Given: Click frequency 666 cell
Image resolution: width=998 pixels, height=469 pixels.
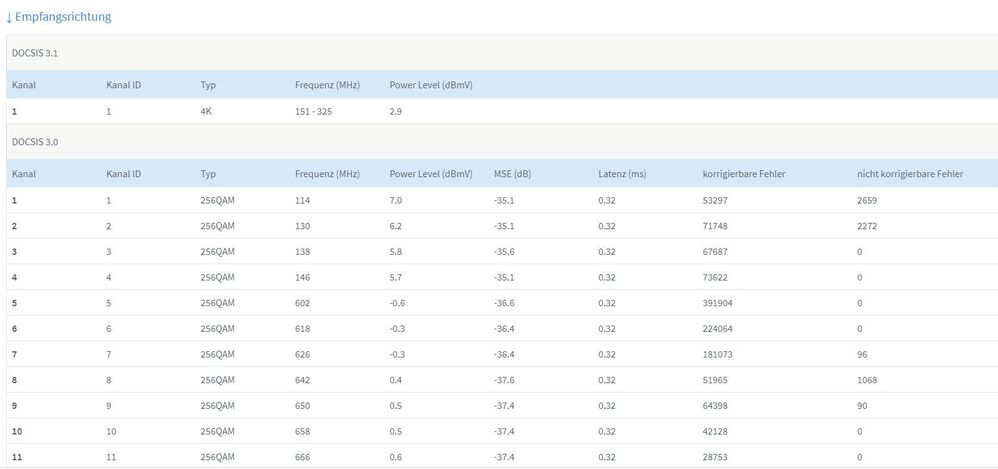Looking at the screenshot, I should [x=302, y=458].
